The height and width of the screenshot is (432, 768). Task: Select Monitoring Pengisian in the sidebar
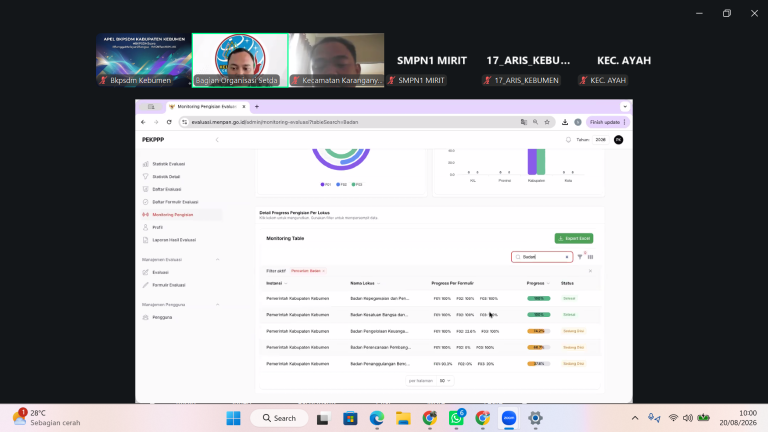[172, 215]
